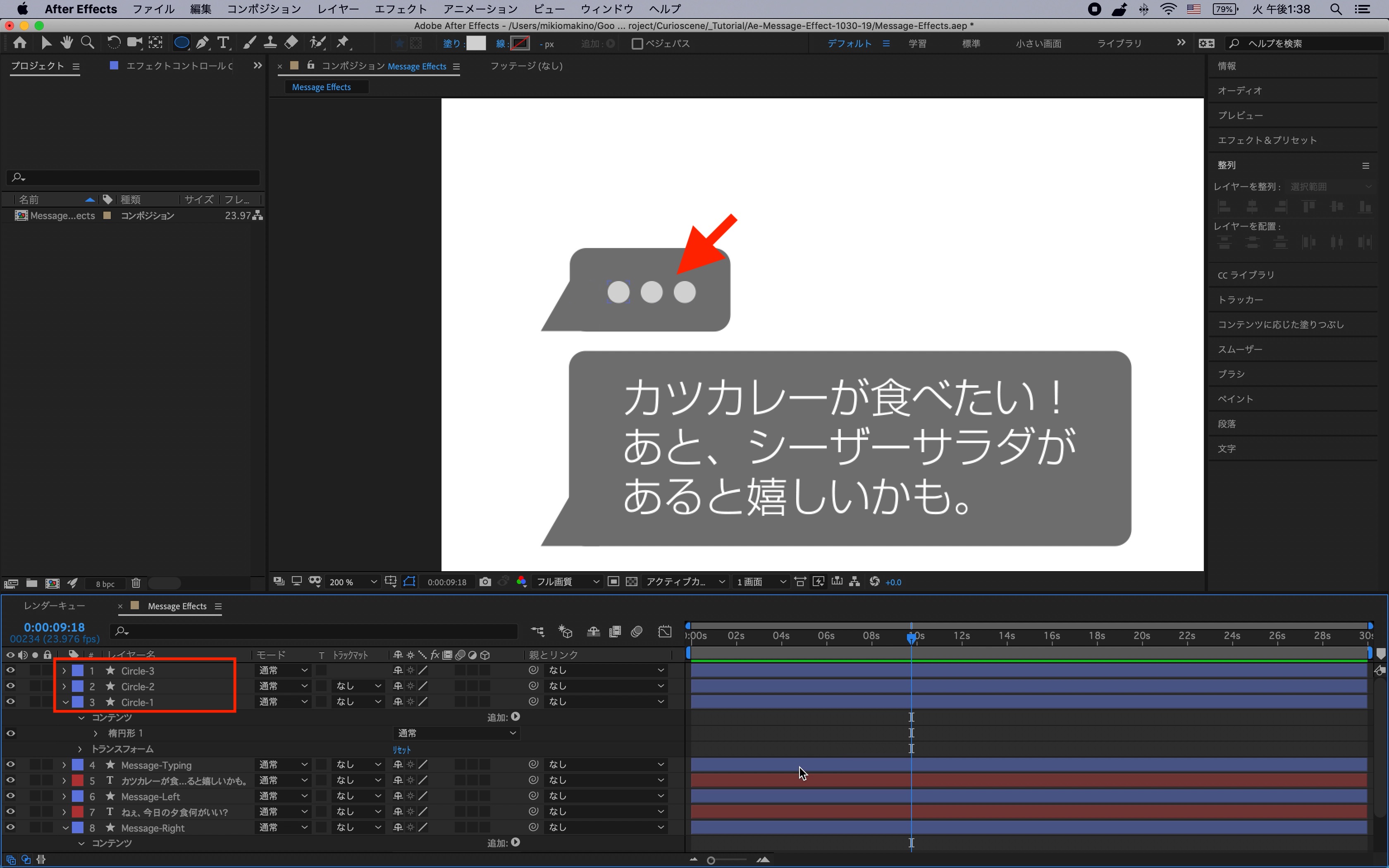
Task: Open Home screen via house icon
Action: tap(19, 43)
